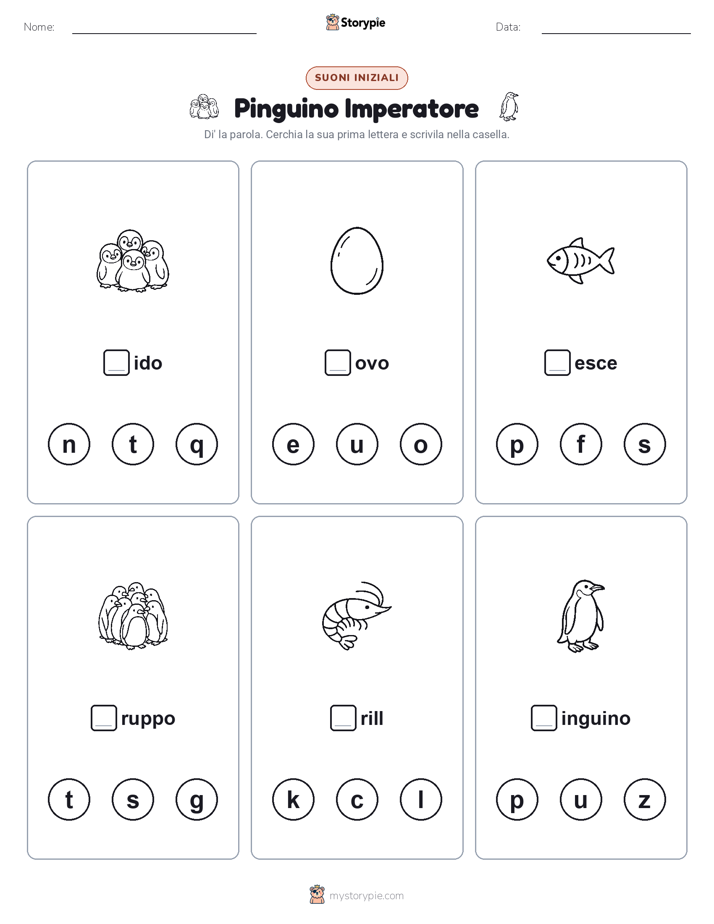Click the egg illustration
The width and height of the screenshot is (714, 924).
[357, 260]
